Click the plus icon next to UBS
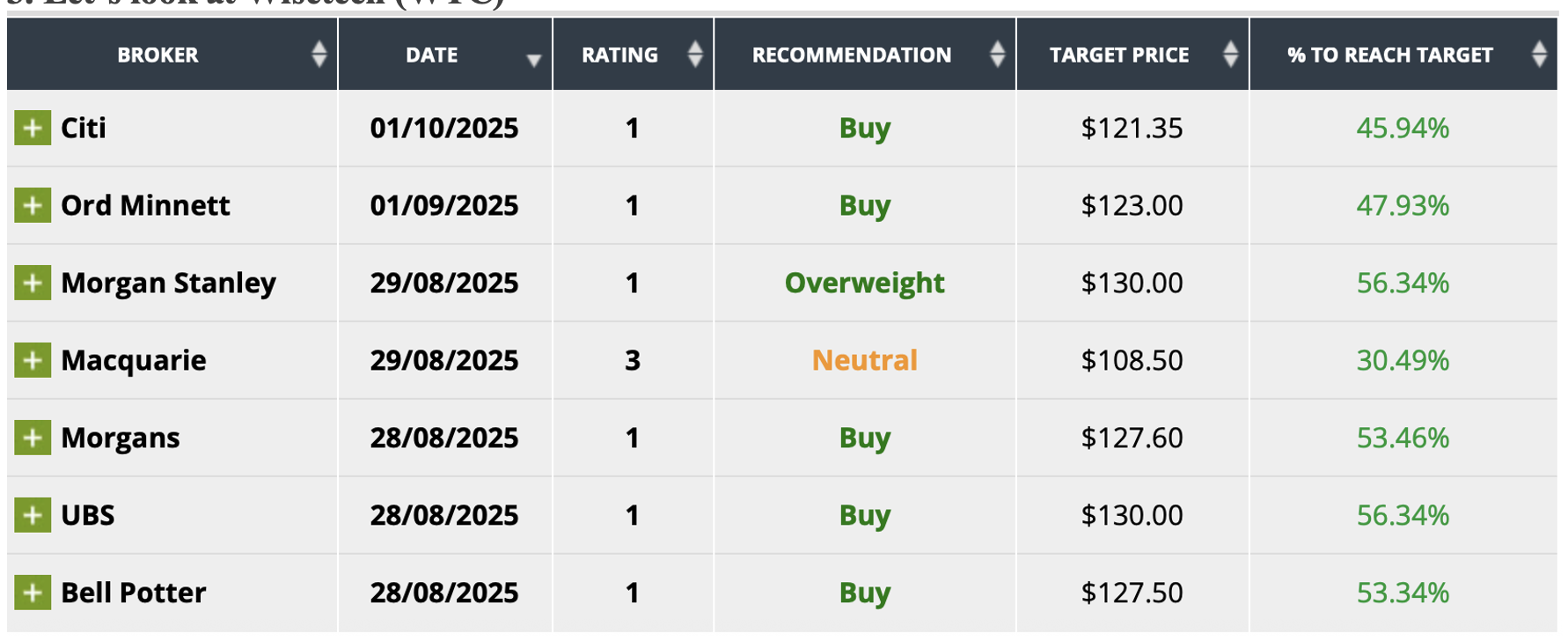 33,516
